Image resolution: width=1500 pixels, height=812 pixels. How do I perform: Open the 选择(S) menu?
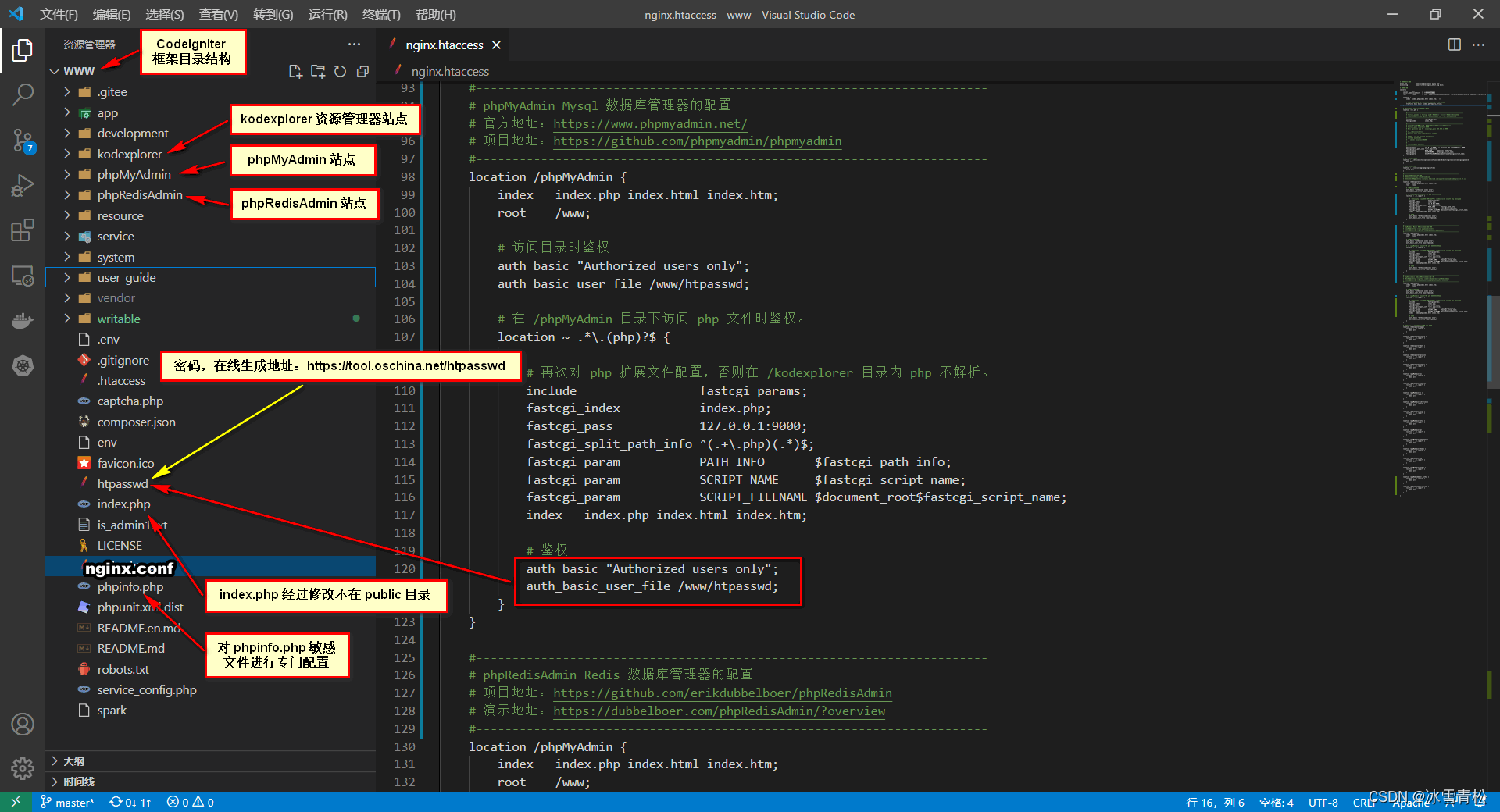tap(165, 14)
